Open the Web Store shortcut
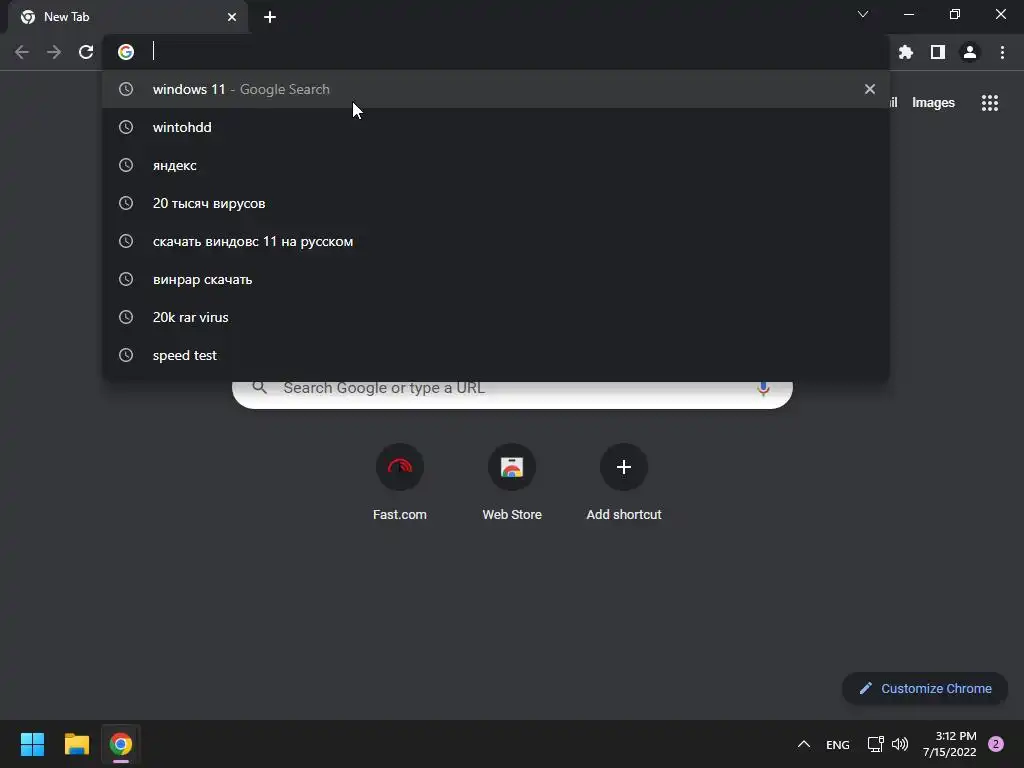 512,482
